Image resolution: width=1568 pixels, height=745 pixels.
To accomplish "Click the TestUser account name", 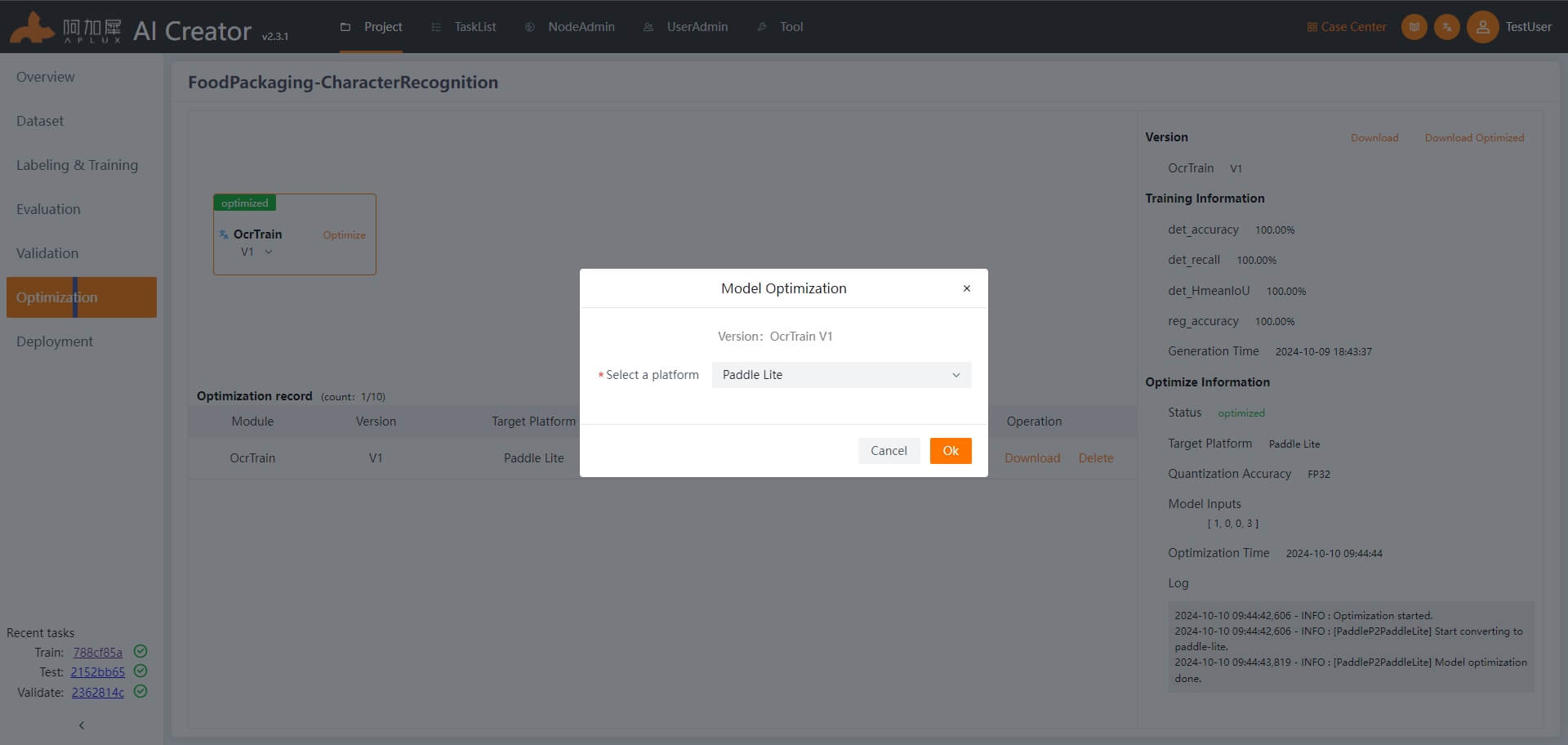I will point(1528,27).
